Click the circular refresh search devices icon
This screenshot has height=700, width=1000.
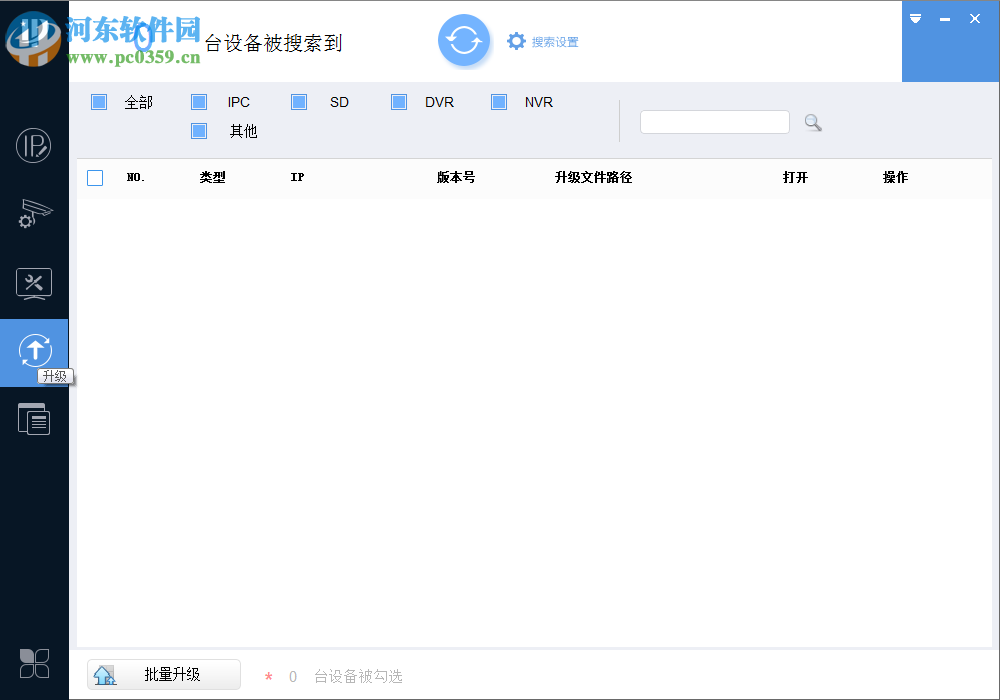464,40
